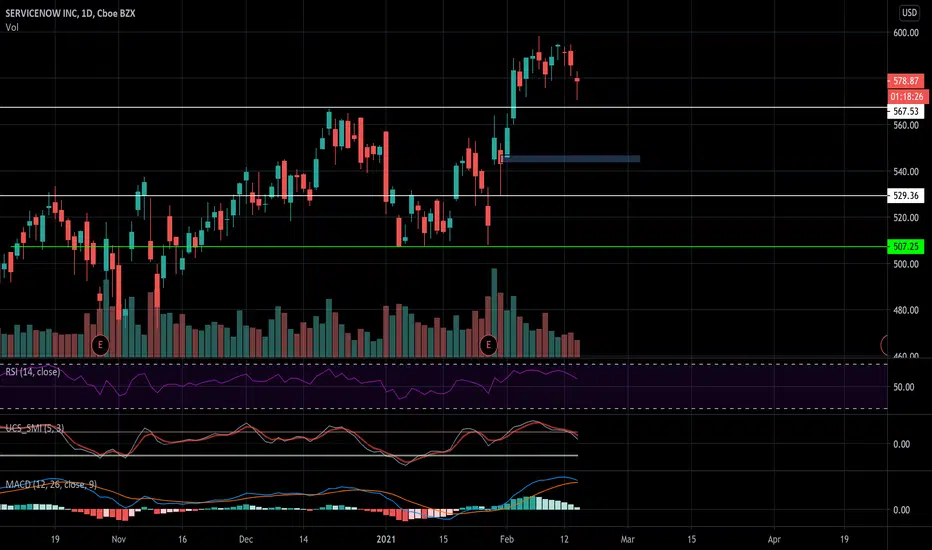Click the Vol indicator label

[12, 27]
